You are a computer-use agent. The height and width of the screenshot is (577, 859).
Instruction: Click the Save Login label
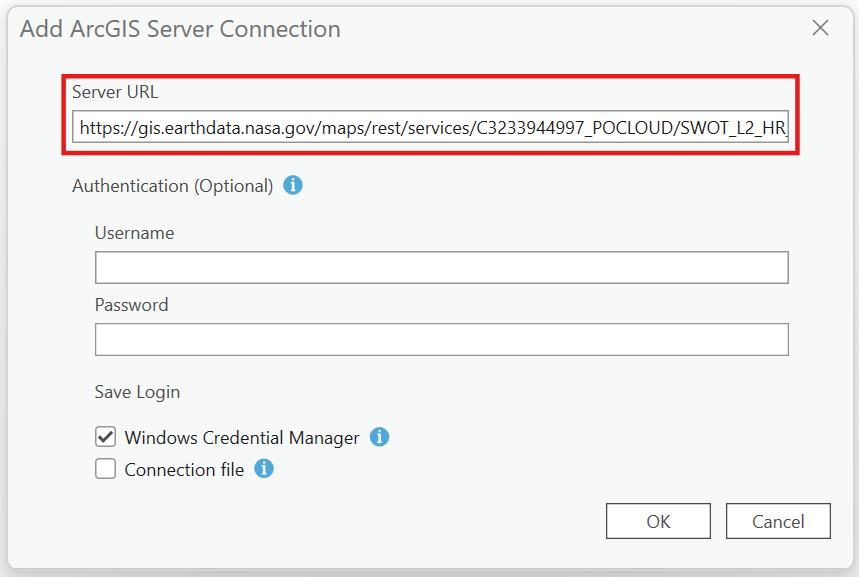(x=138, y=392)
